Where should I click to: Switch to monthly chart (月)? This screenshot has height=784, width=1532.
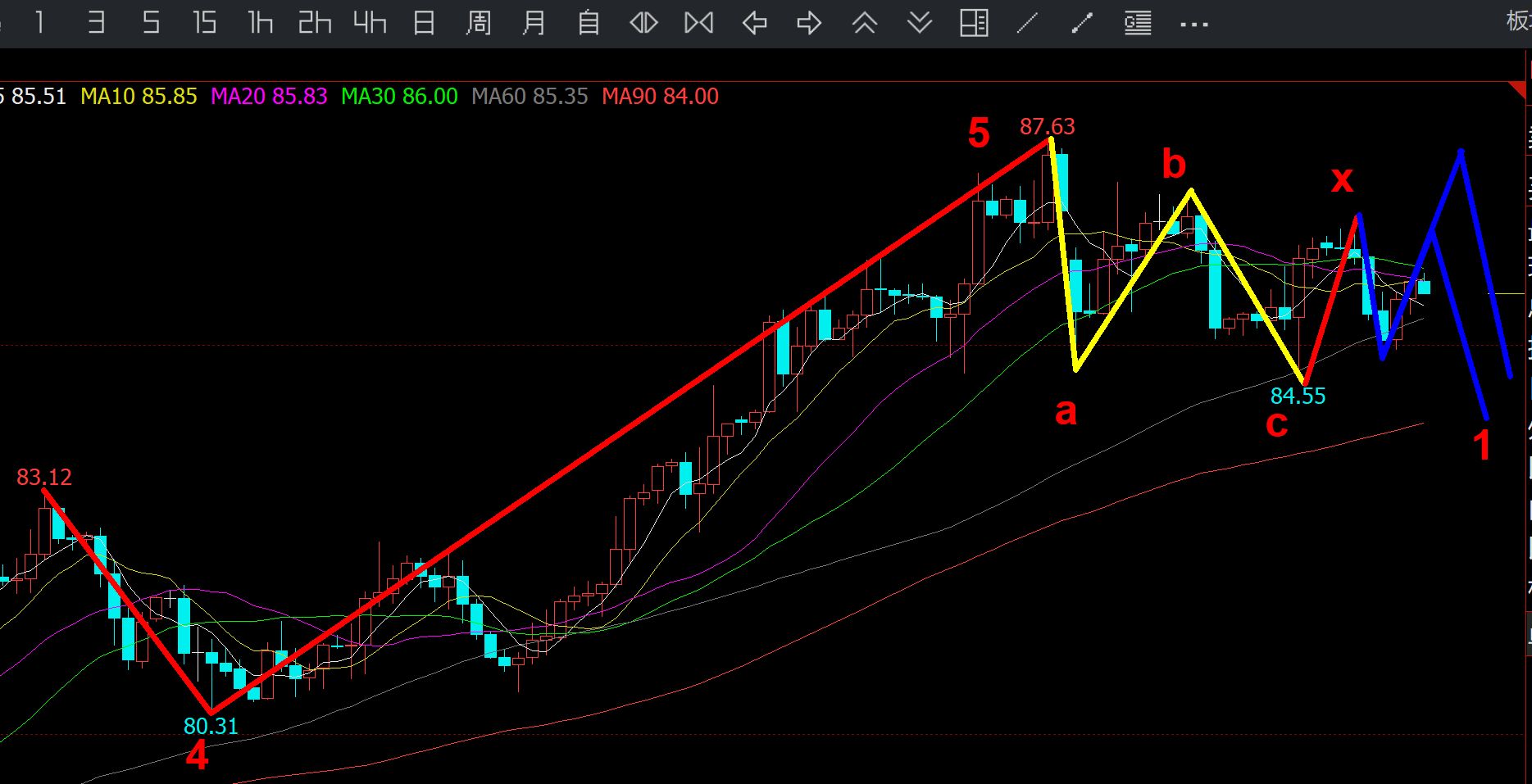(x=534, y=23)
